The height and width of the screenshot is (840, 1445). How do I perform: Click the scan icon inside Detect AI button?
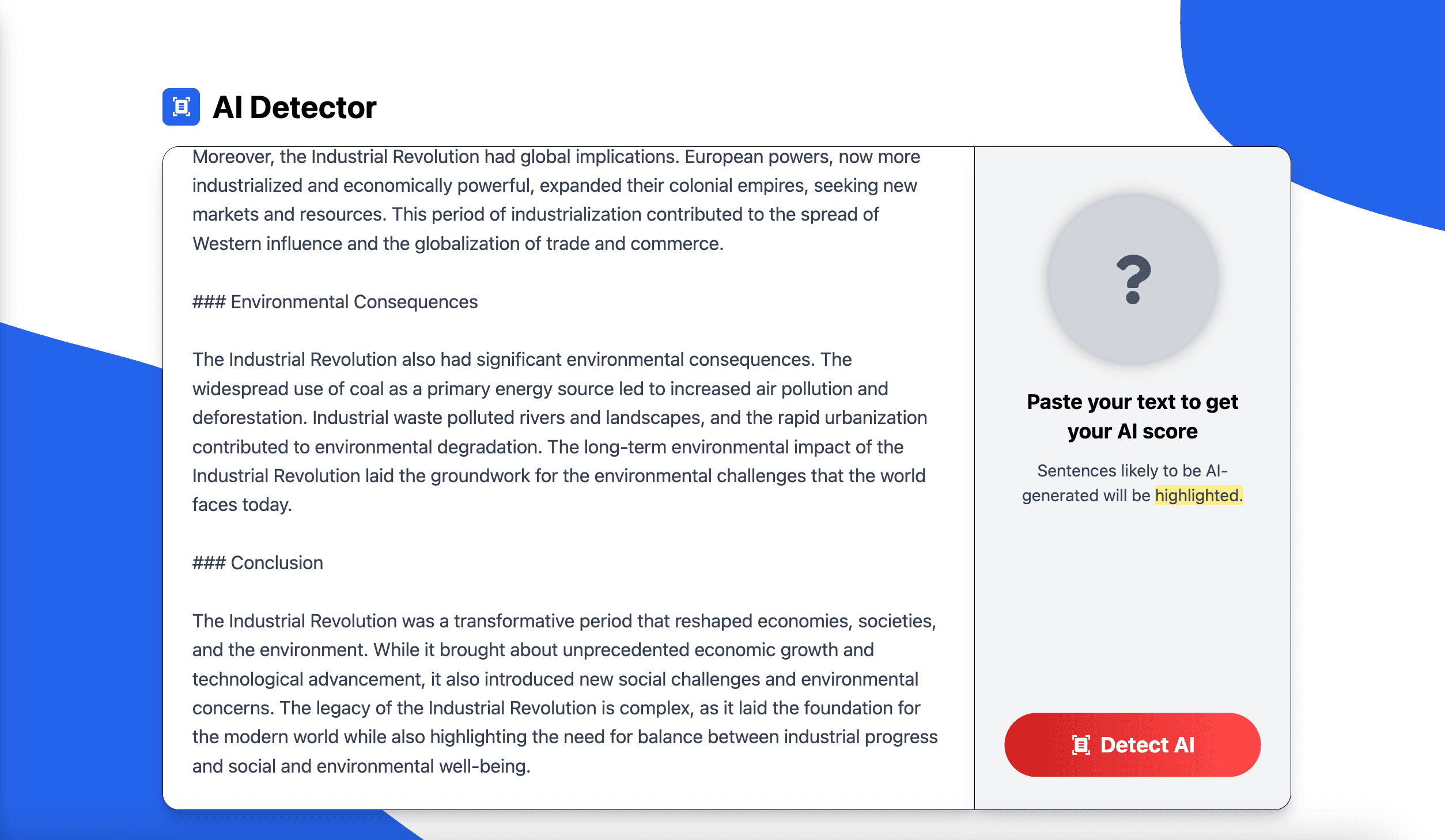[1080, 745]
